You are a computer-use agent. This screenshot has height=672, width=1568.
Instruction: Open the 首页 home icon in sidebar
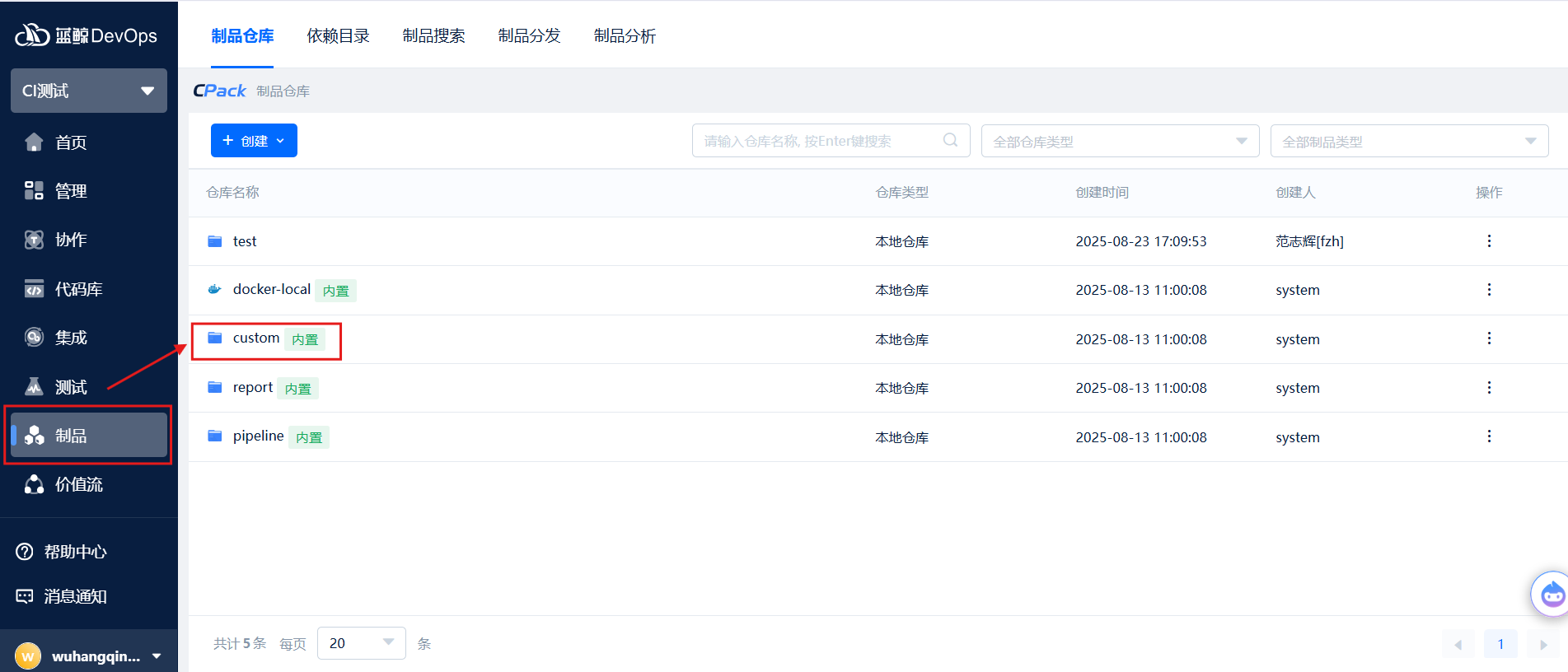(x=34, y=142)
